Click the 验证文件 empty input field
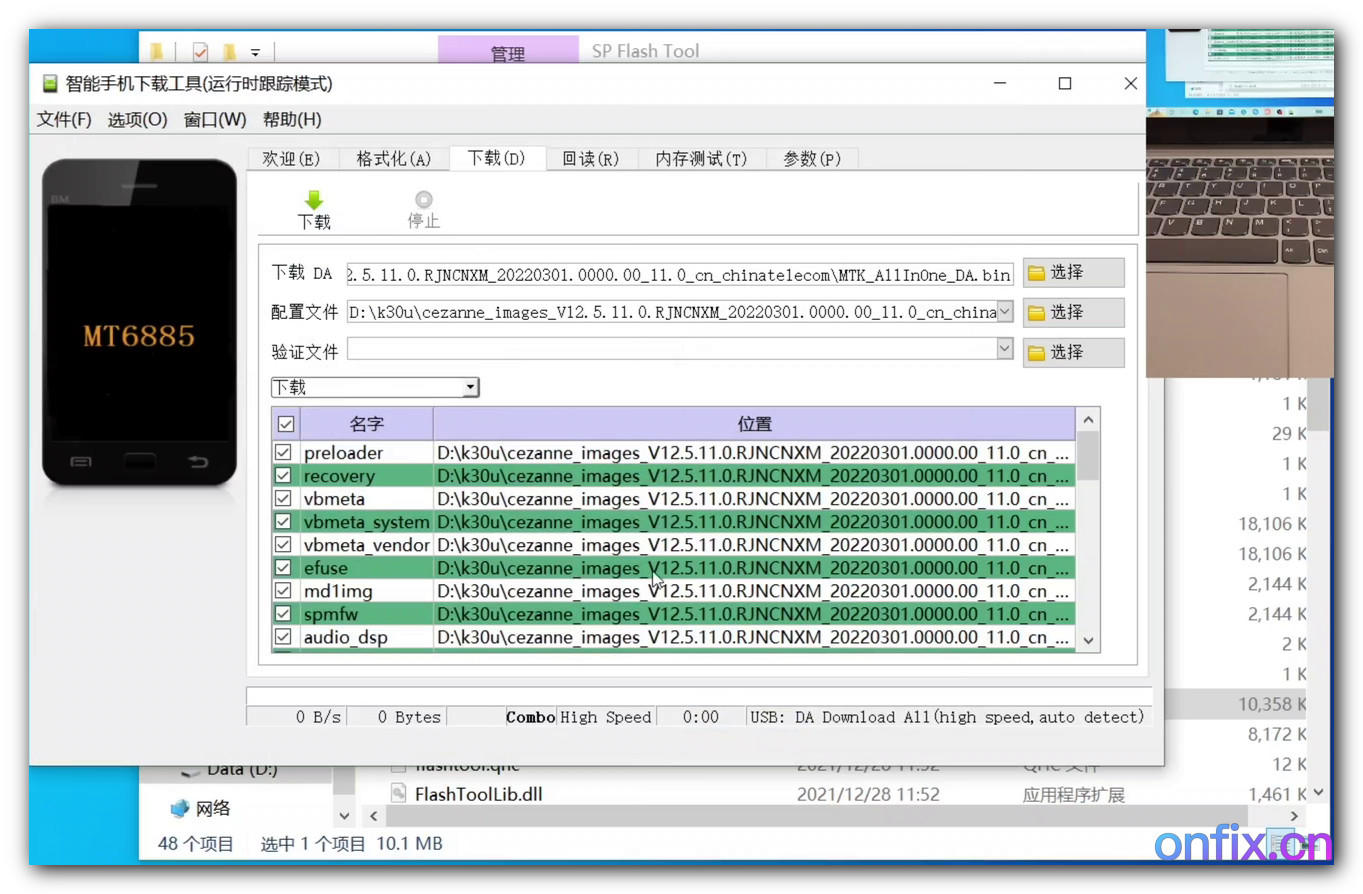 (x=672, y=349)
